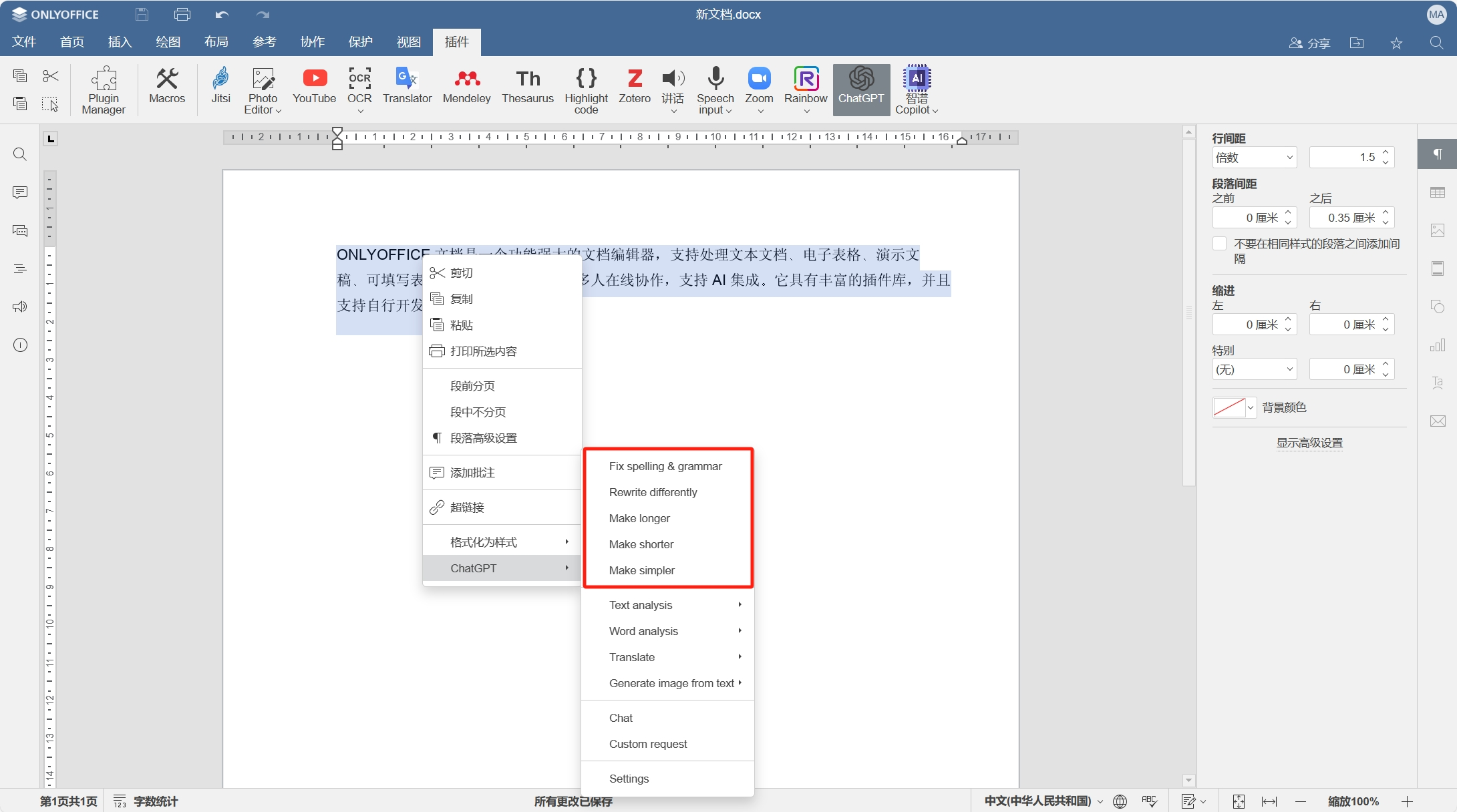Open the image settings sidebar icon
The image size is (1457, 812).
(x=1438, y=230)
